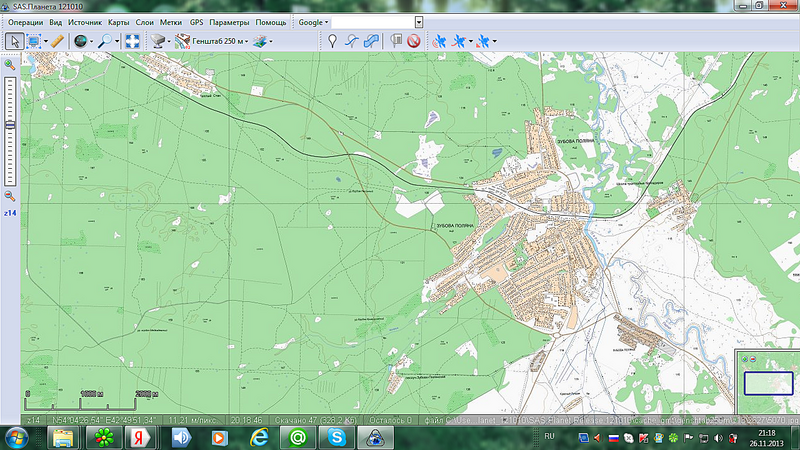Image resolution: width=800 pixels, height=450 pixels.
Task: Switch to SAS.Planet taskbar button
Action: click(x=376, y=438)
